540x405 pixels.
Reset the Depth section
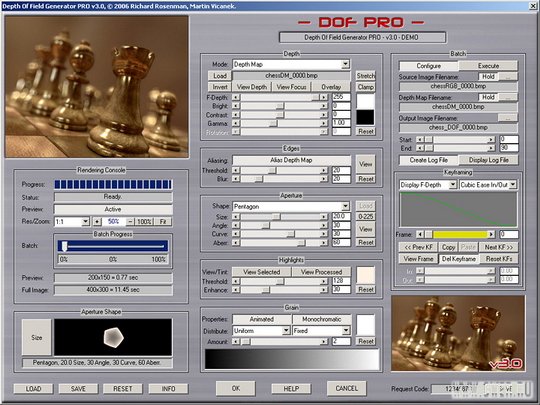365,132
